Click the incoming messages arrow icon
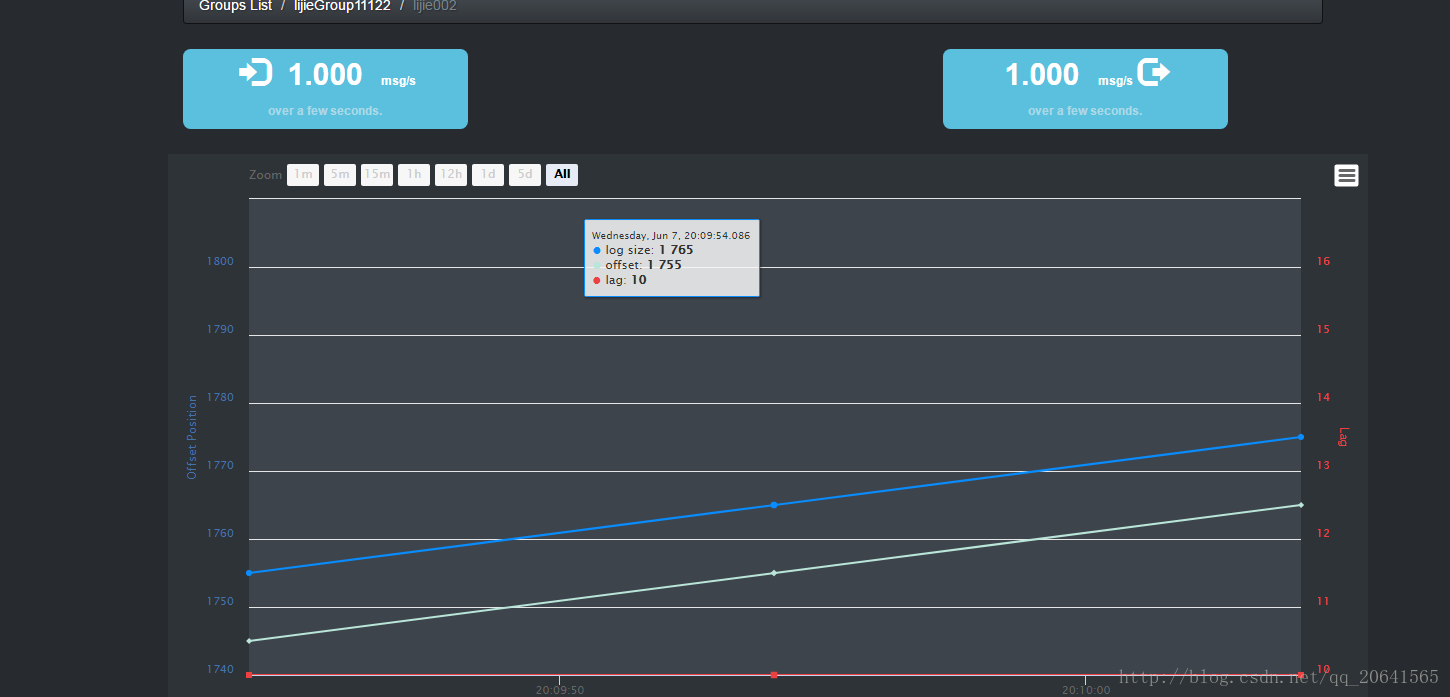This screenshot has height=697, width=1450. (256, 73)
